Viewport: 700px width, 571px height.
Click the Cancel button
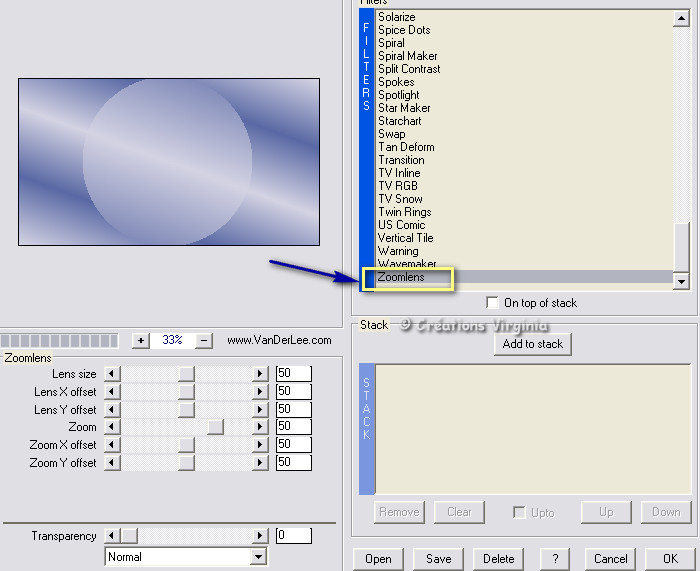point(610,559)
